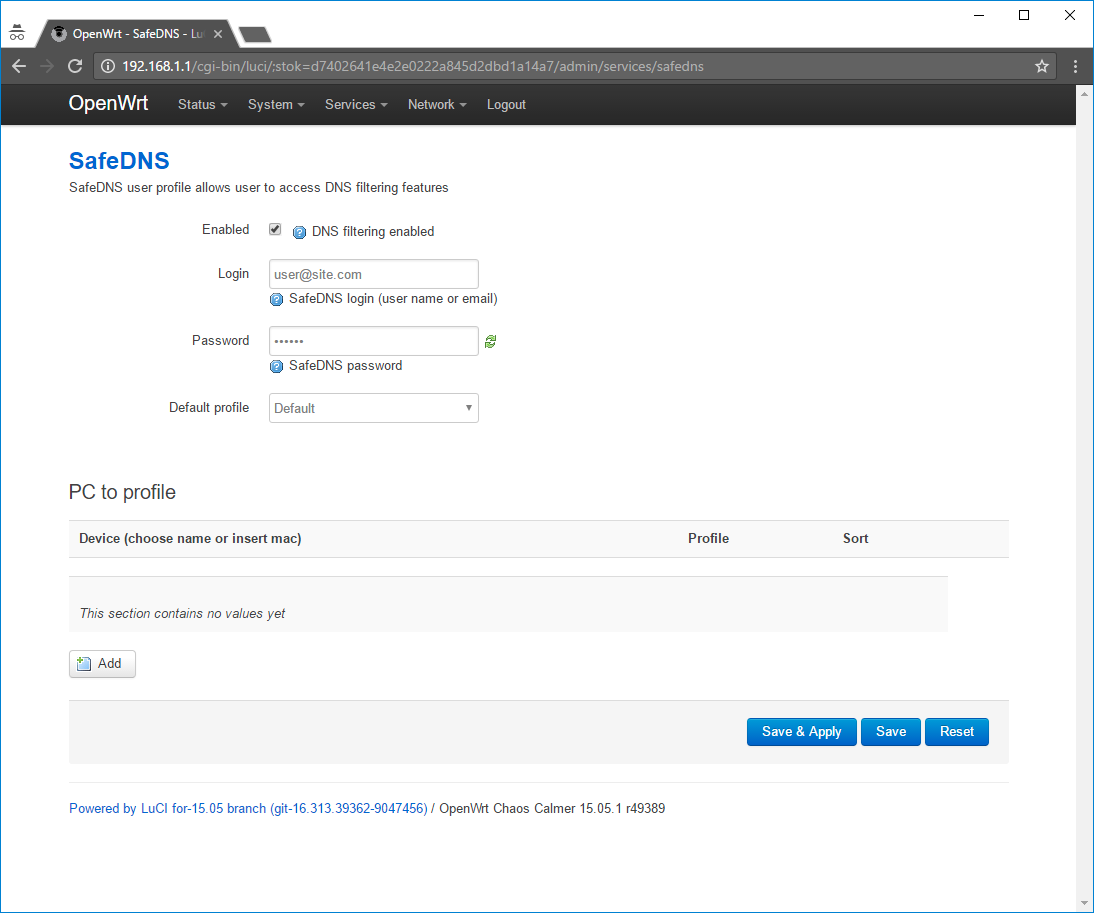Image resolution: width=1094 pixels, height=913 pixels.
Task: Click the PC to profile heading
Action: tap(122, 492)
